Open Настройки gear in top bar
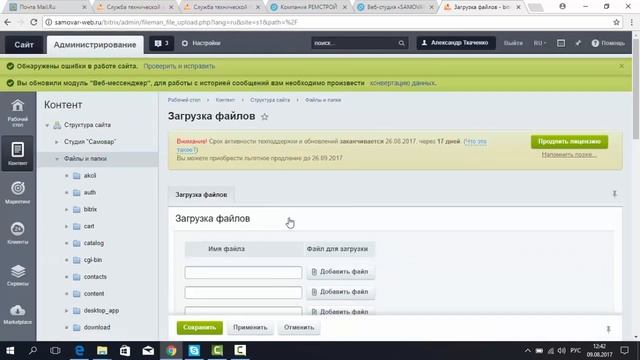The width and height of the screenshot is (640, 360). (x=201, y=43)
